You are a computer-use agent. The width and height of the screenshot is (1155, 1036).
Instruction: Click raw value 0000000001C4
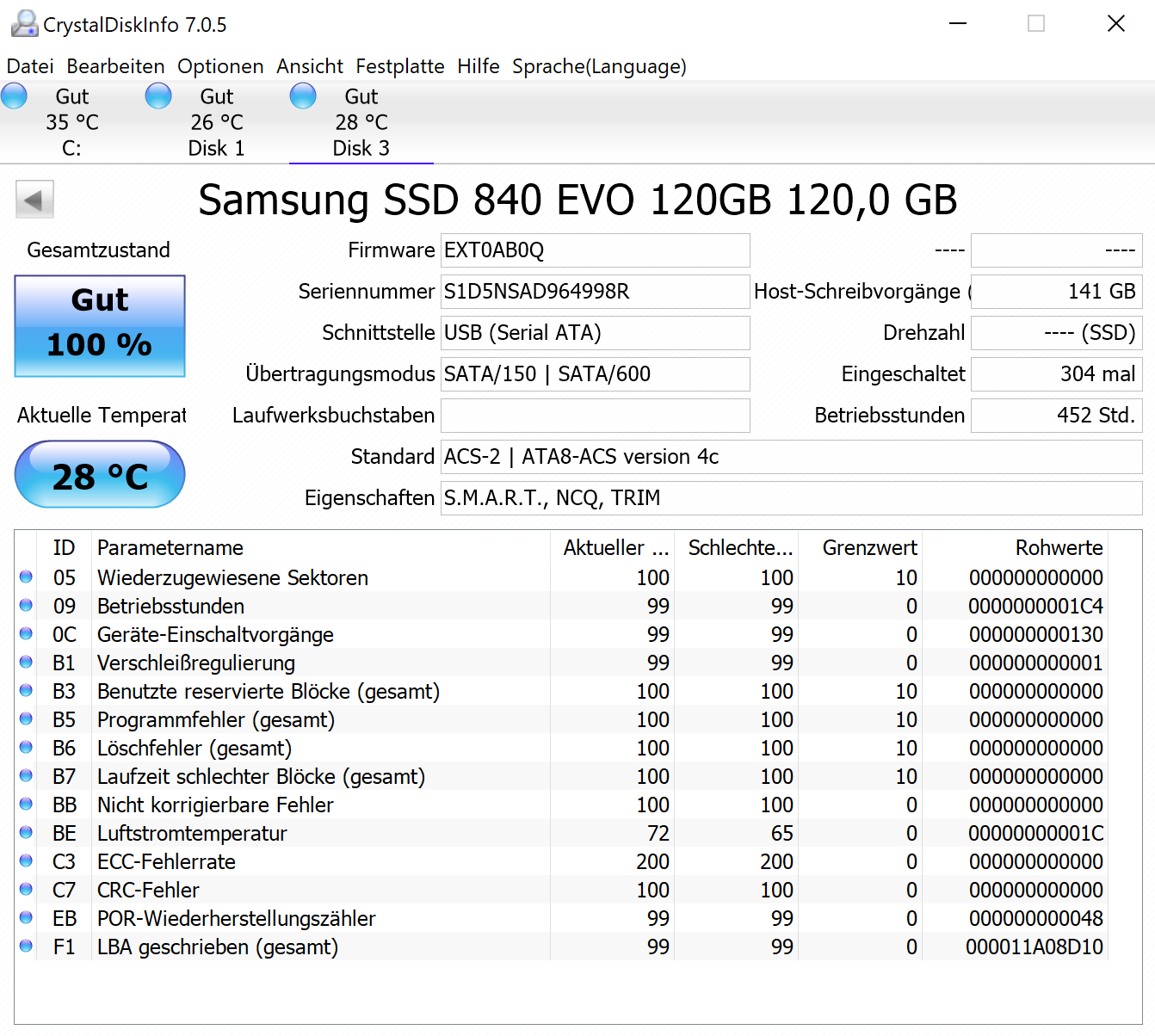[1035, 607]
